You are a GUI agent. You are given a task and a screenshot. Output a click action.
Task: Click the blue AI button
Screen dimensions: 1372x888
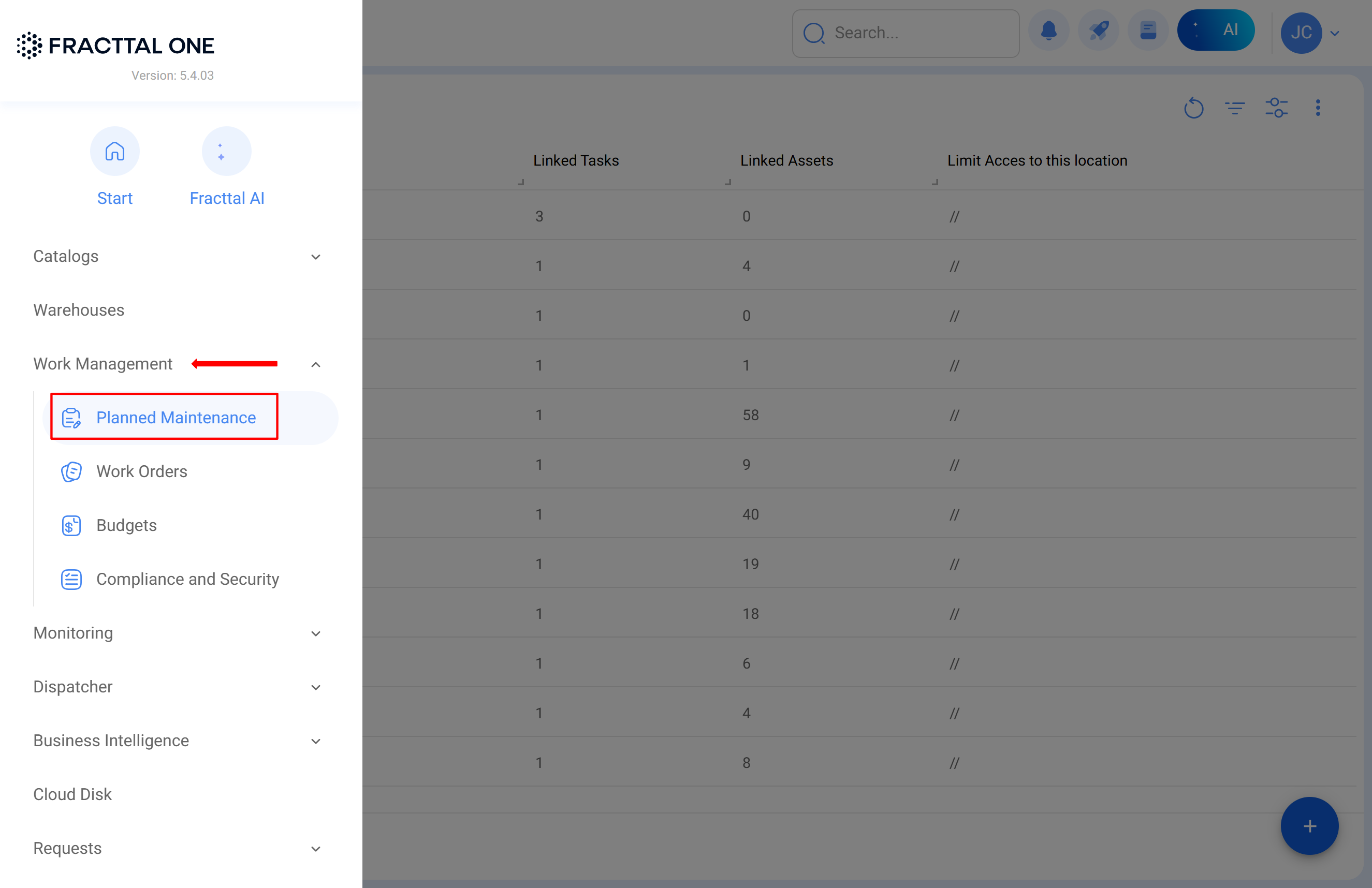pos(1215,31)
